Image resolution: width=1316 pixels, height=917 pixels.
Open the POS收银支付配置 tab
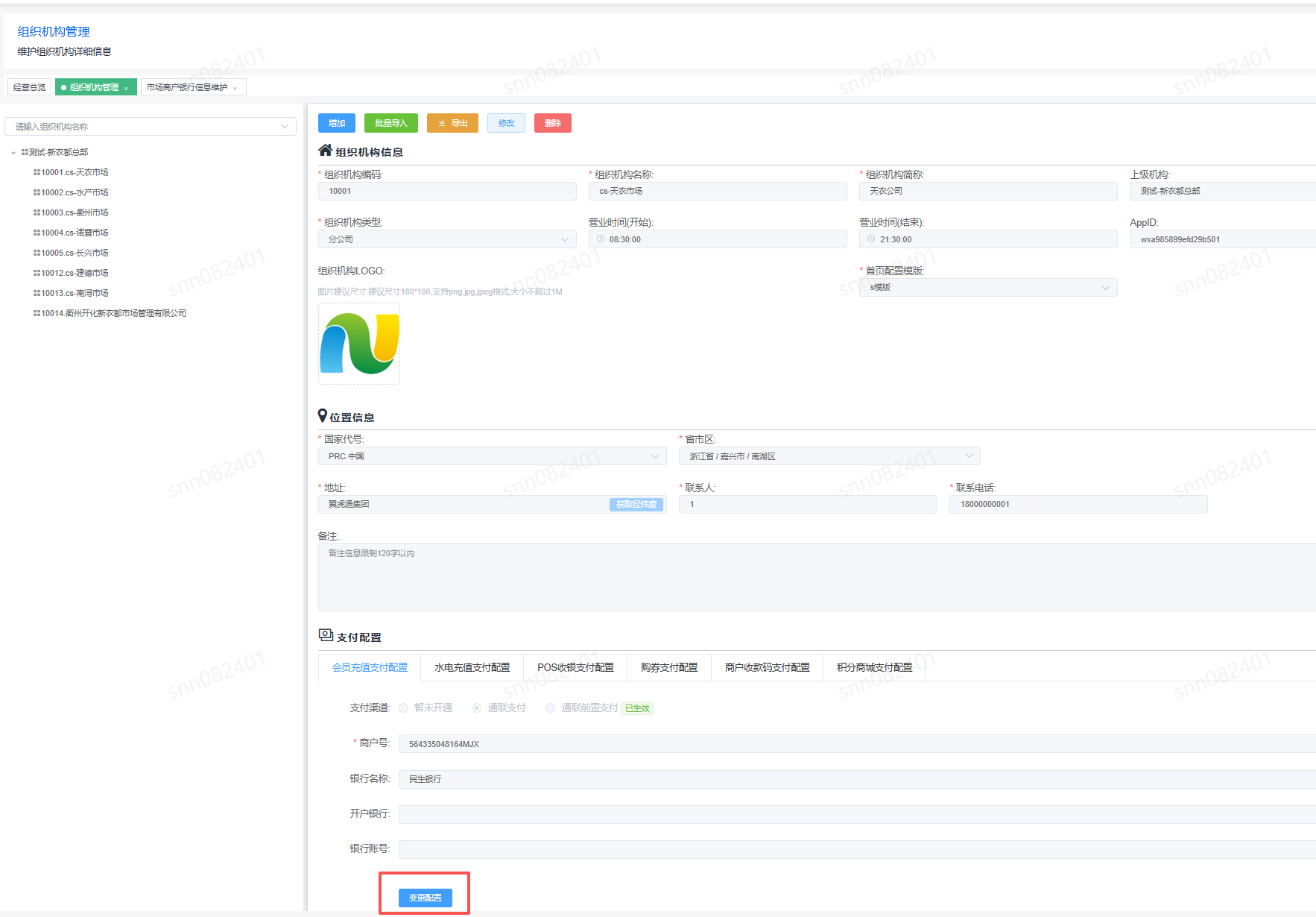pyautogui.click(x=575, y=667)
